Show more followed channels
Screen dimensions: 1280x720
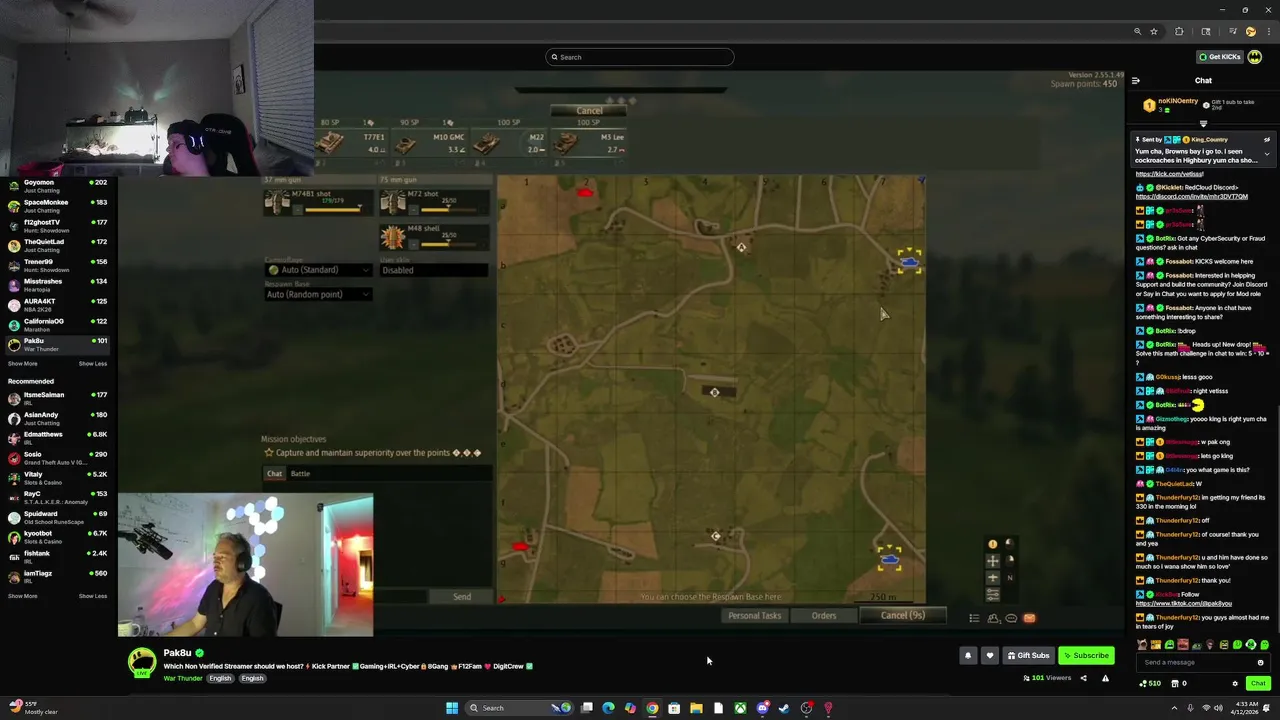click(22, 364)
